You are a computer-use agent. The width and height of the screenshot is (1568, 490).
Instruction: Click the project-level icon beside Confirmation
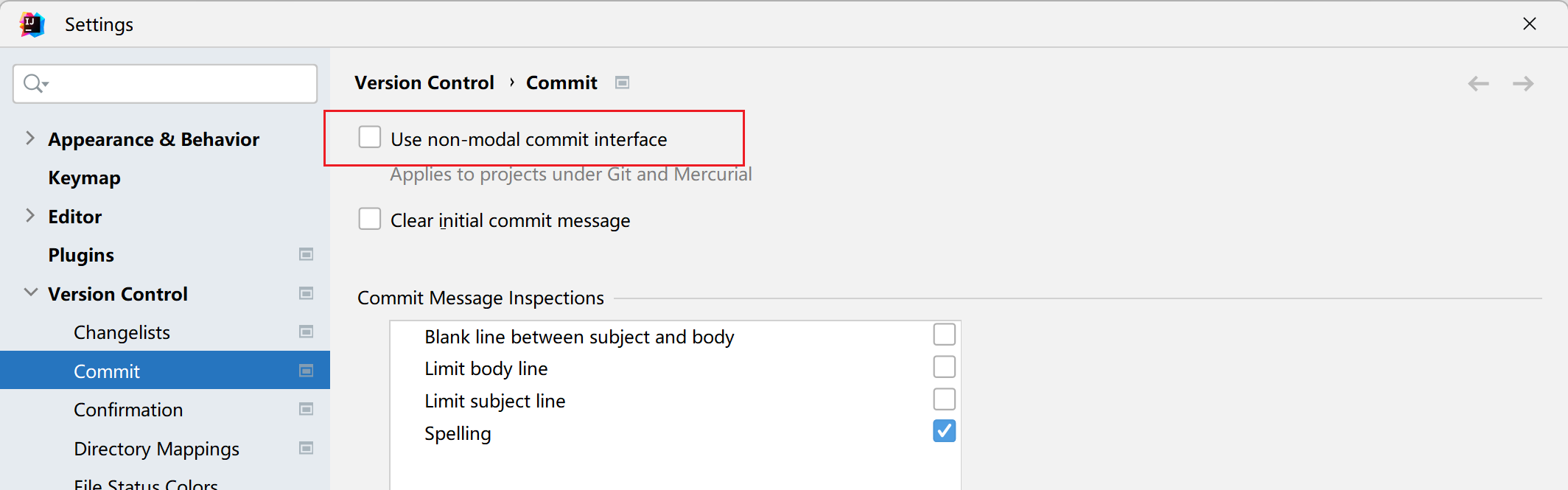coord(307,410)
